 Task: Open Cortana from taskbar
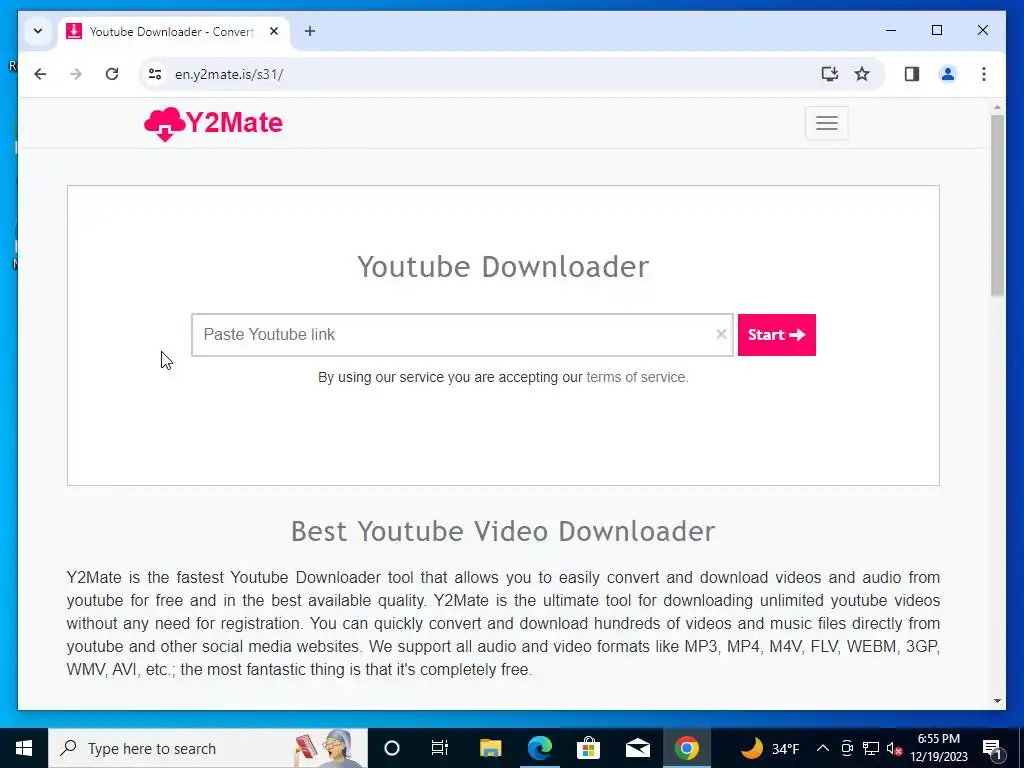pyautogui.click(x=392, y=748)
